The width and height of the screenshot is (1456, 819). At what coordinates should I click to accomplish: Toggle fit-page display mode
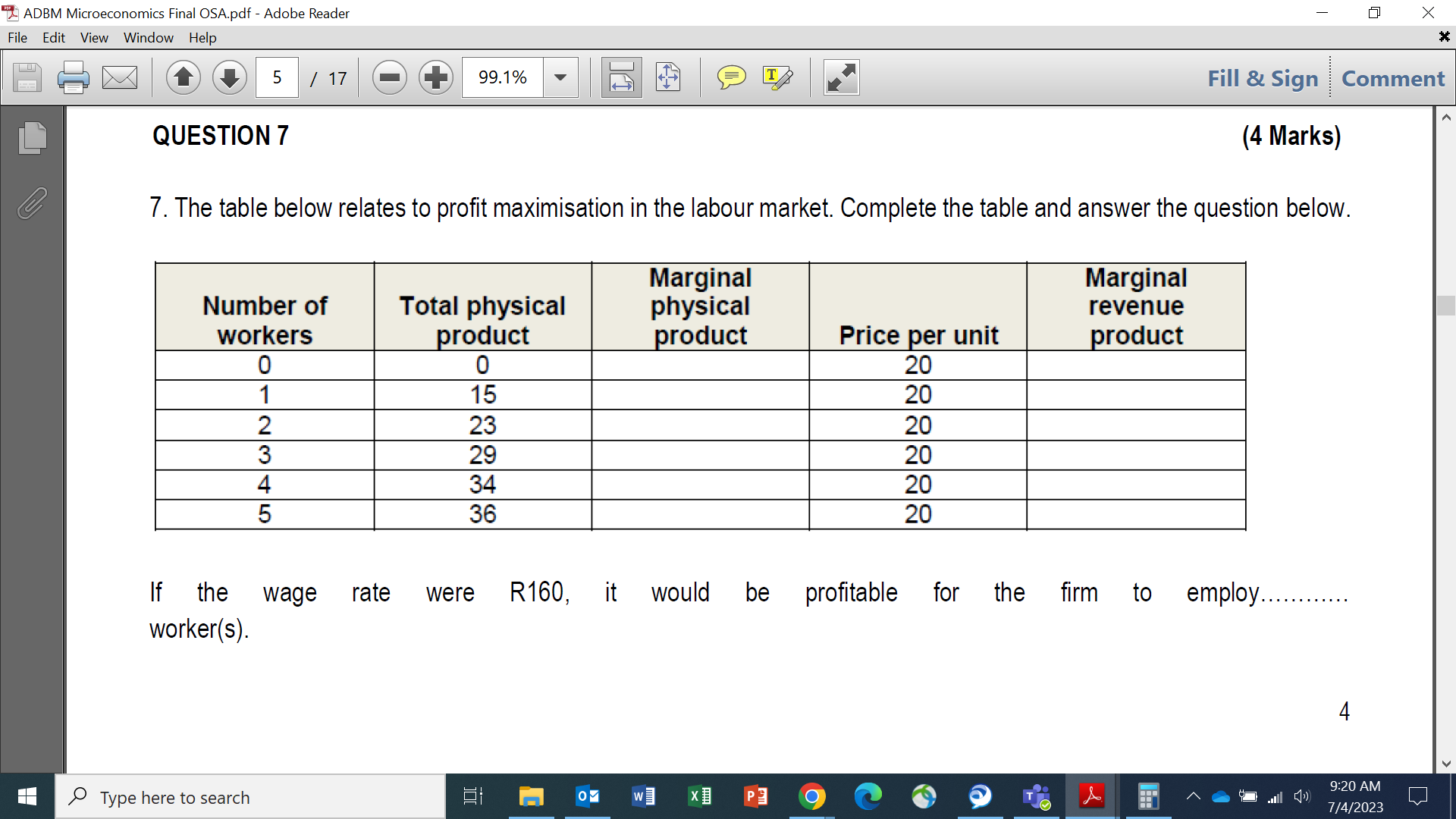click(667, 77)
